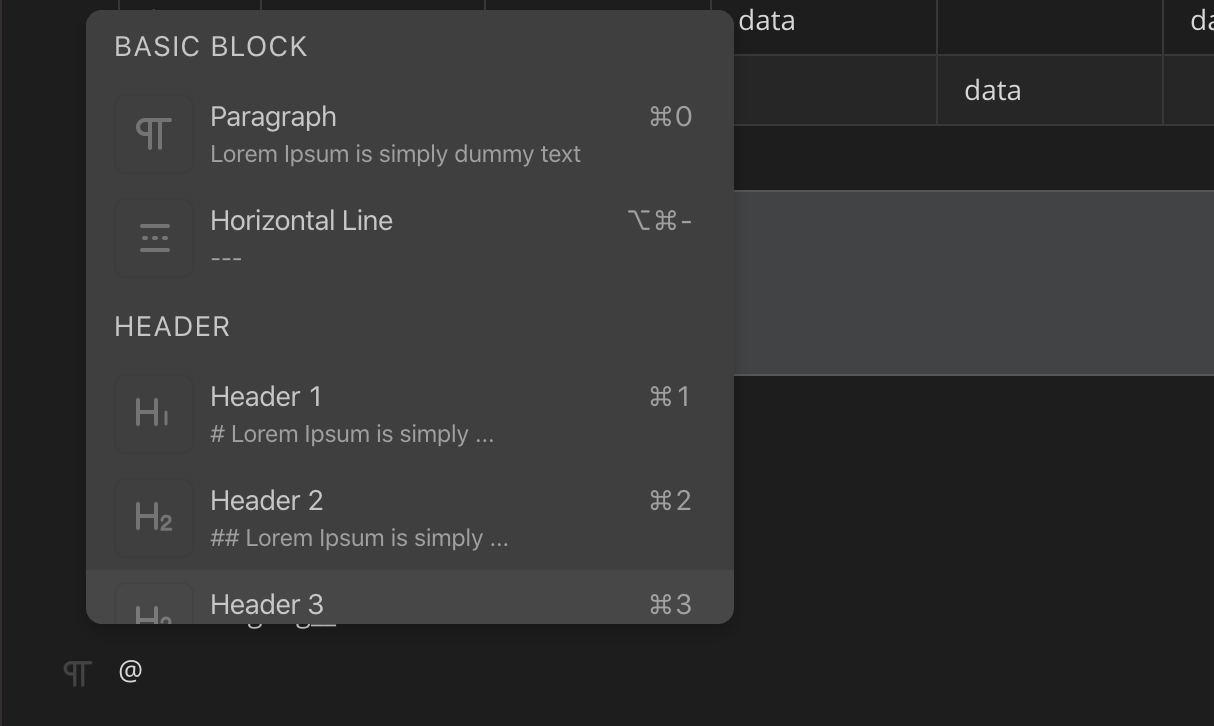Image resolution: width=1214 pixels, height=726 pixels.
Task: Click the Horizontal Line icon
Action: coord(154,238)
